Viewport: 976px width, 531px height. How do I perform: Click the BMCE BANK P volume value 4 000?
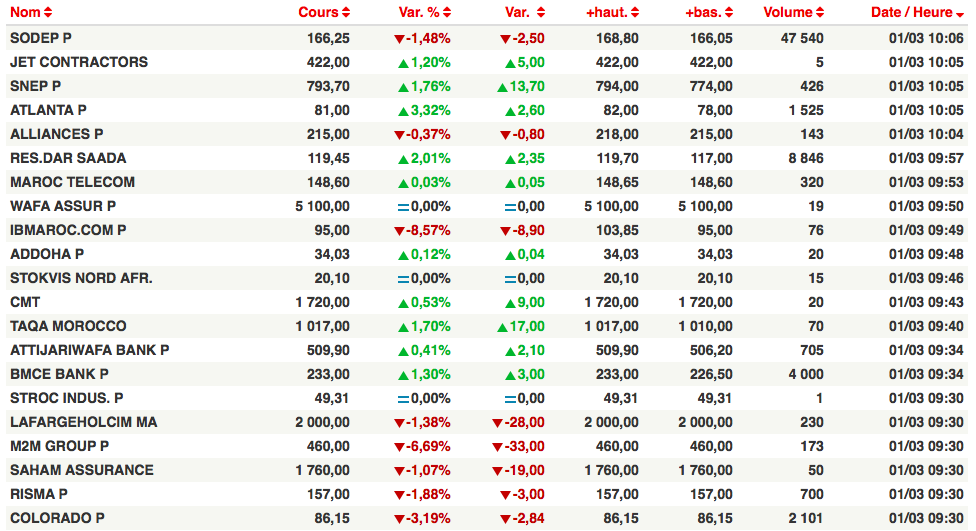click(805, 374)
